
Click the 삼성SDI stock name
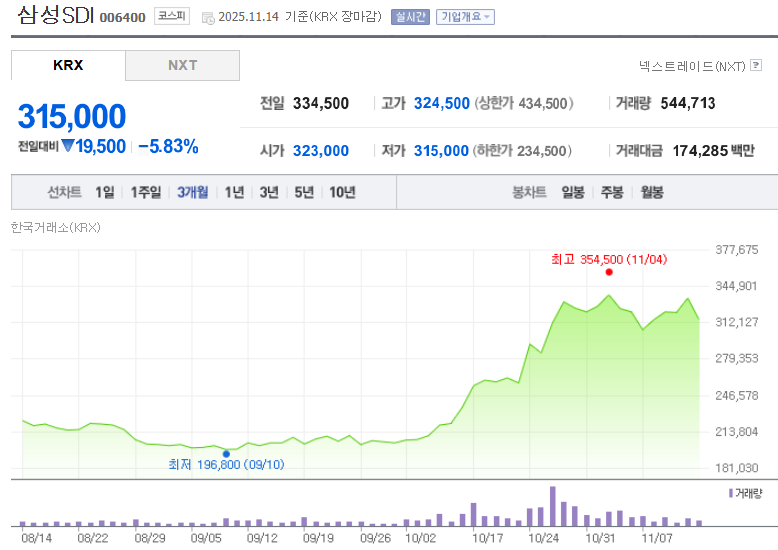coord(56,15)
